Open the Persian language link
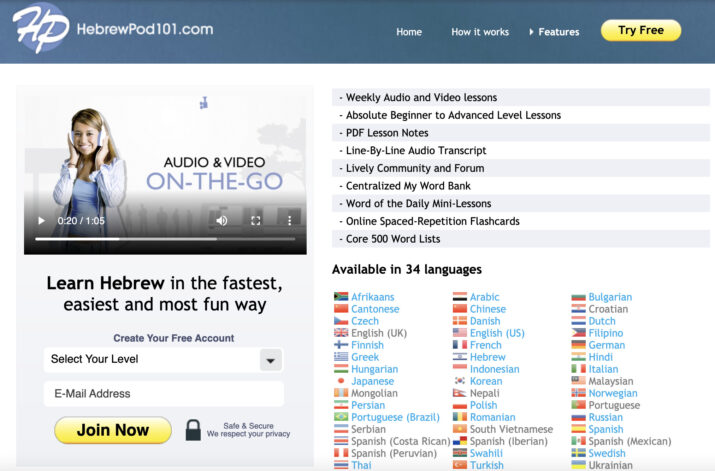The width and height of the screenshot is (715, 471). coord(368,405)
